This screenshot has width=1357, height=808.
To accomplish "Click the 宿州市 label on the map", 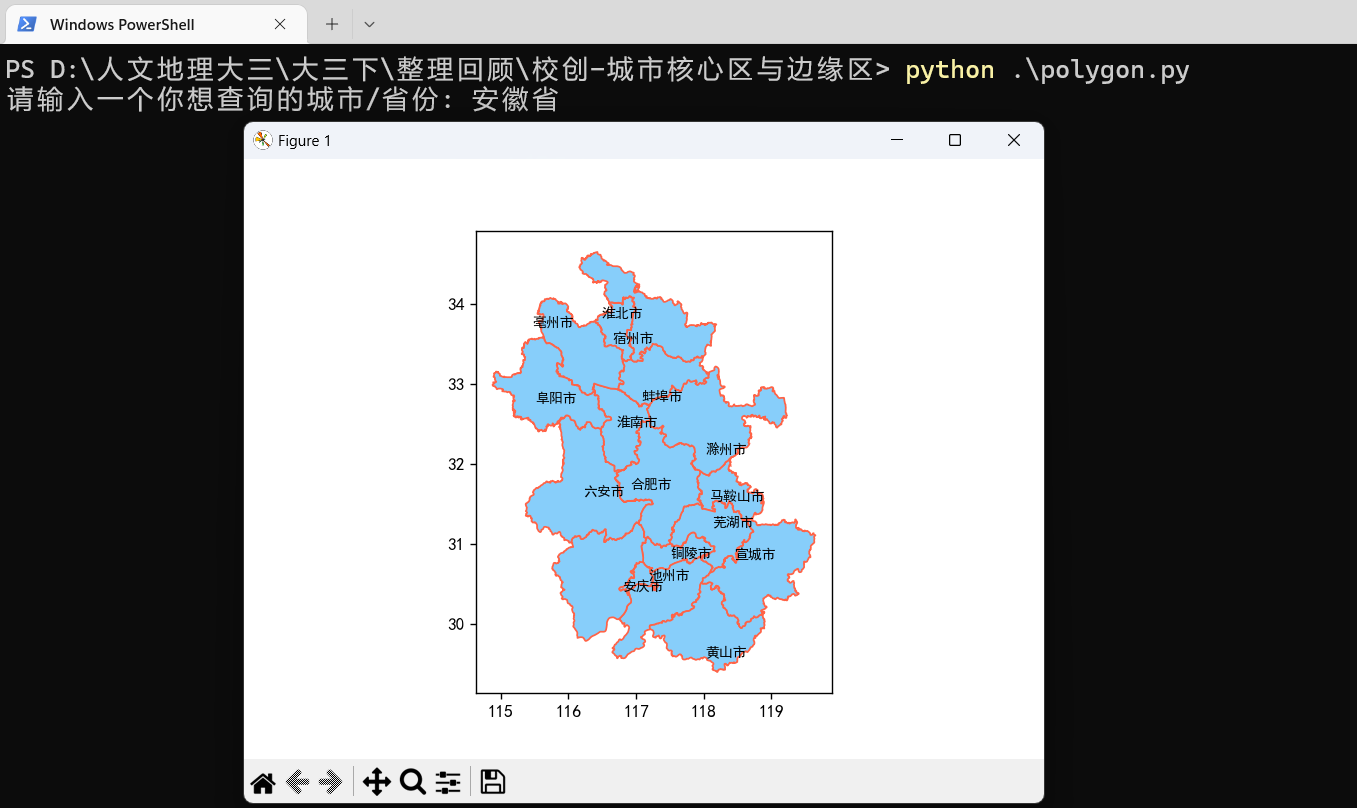I will (633, 339).
